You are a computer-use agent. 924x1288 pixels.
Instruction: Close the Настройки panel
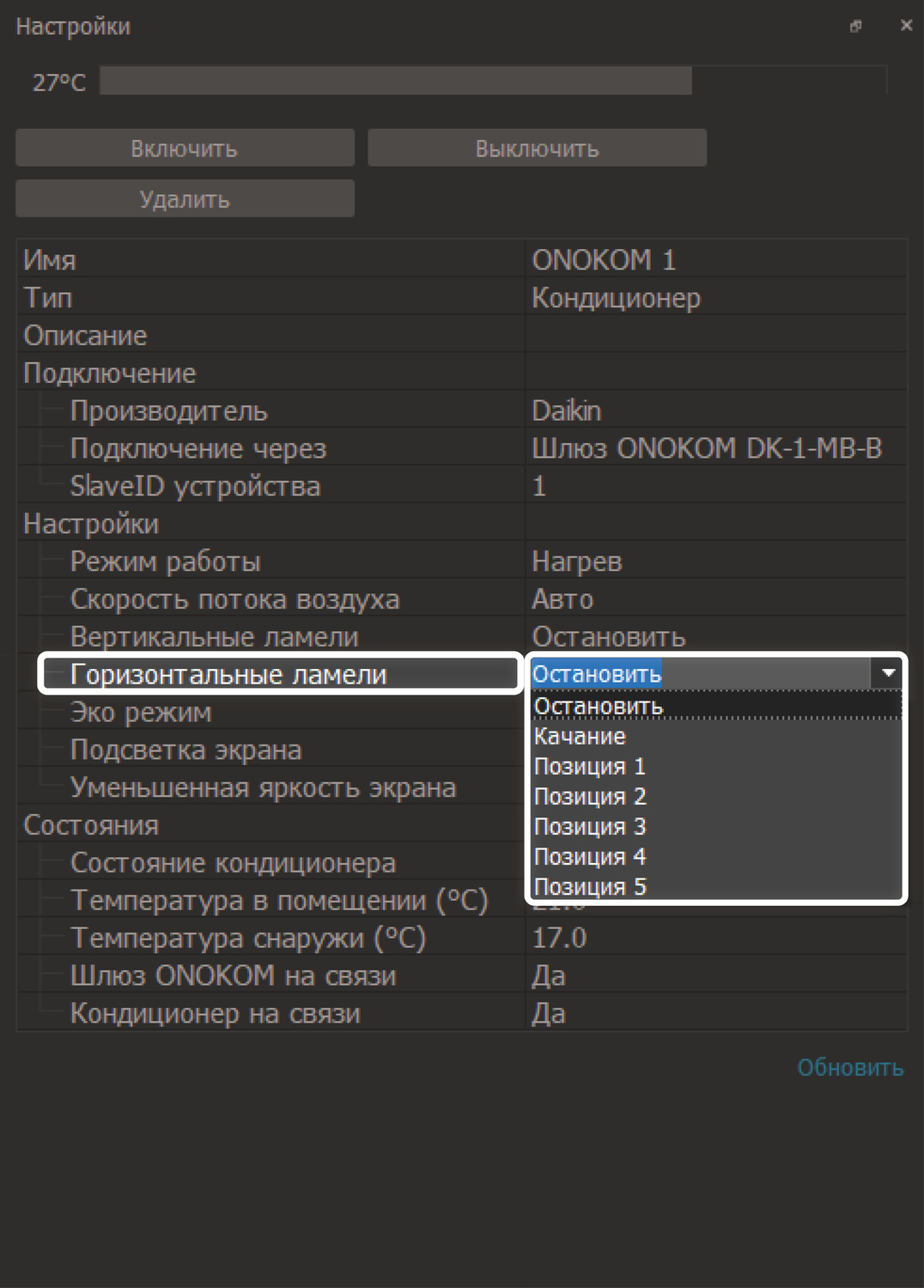[x=906, y=26]
